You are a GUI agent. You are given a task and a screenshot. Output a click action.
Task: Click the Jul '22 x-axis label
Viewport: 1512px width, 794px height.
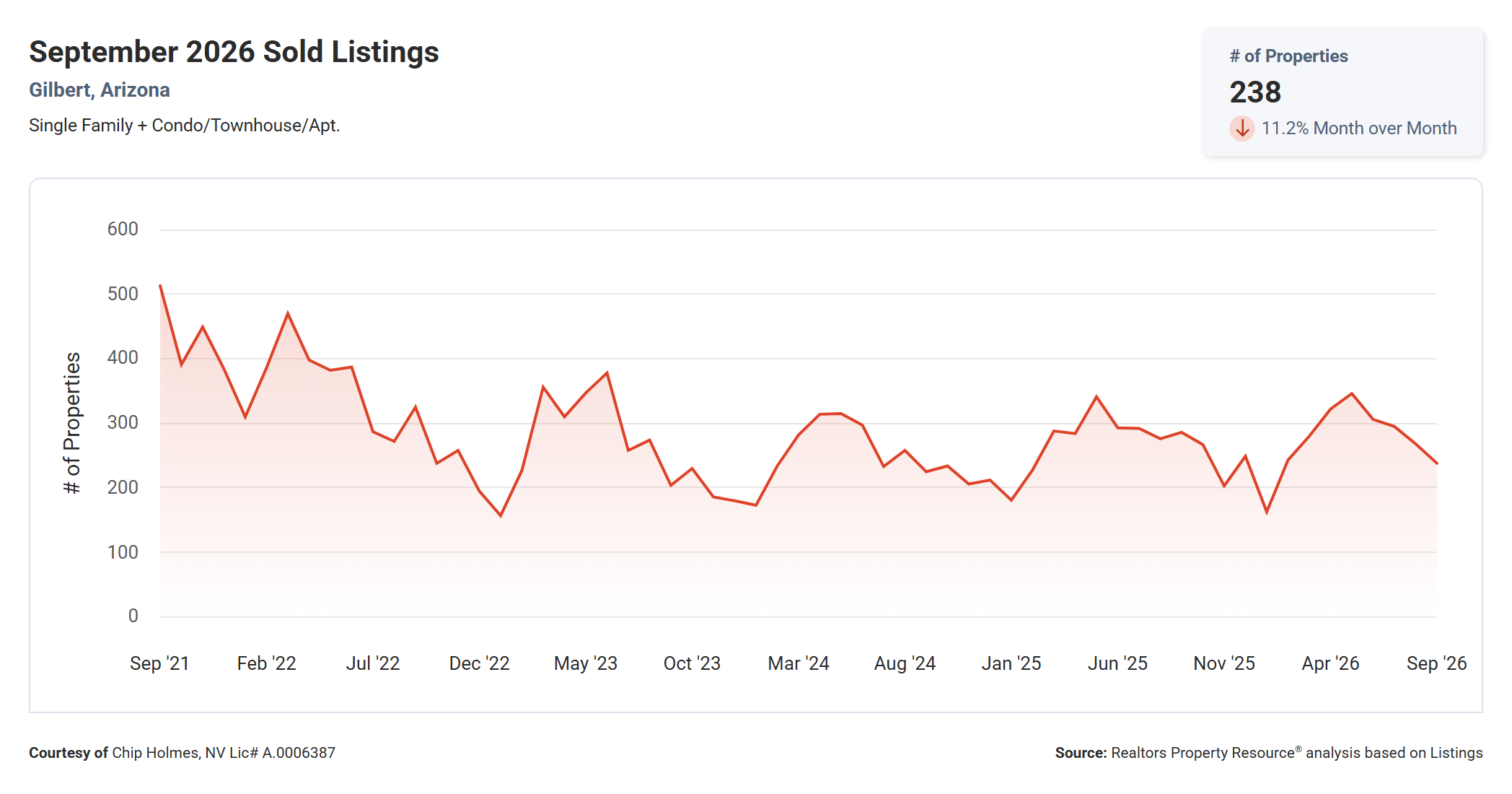click(x=373, y=663)
